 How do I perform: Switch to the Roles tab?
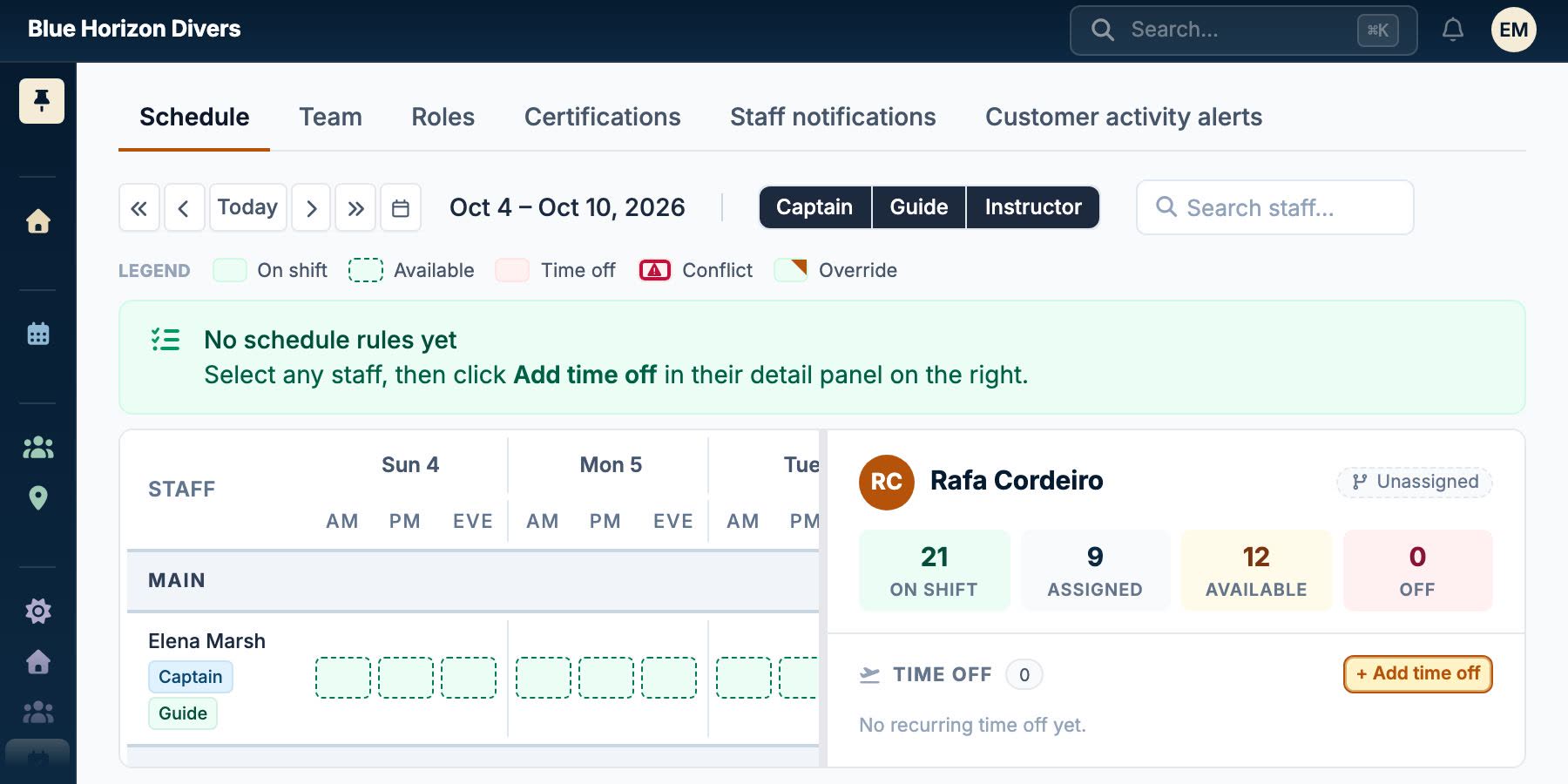click(x=443, y=117)
